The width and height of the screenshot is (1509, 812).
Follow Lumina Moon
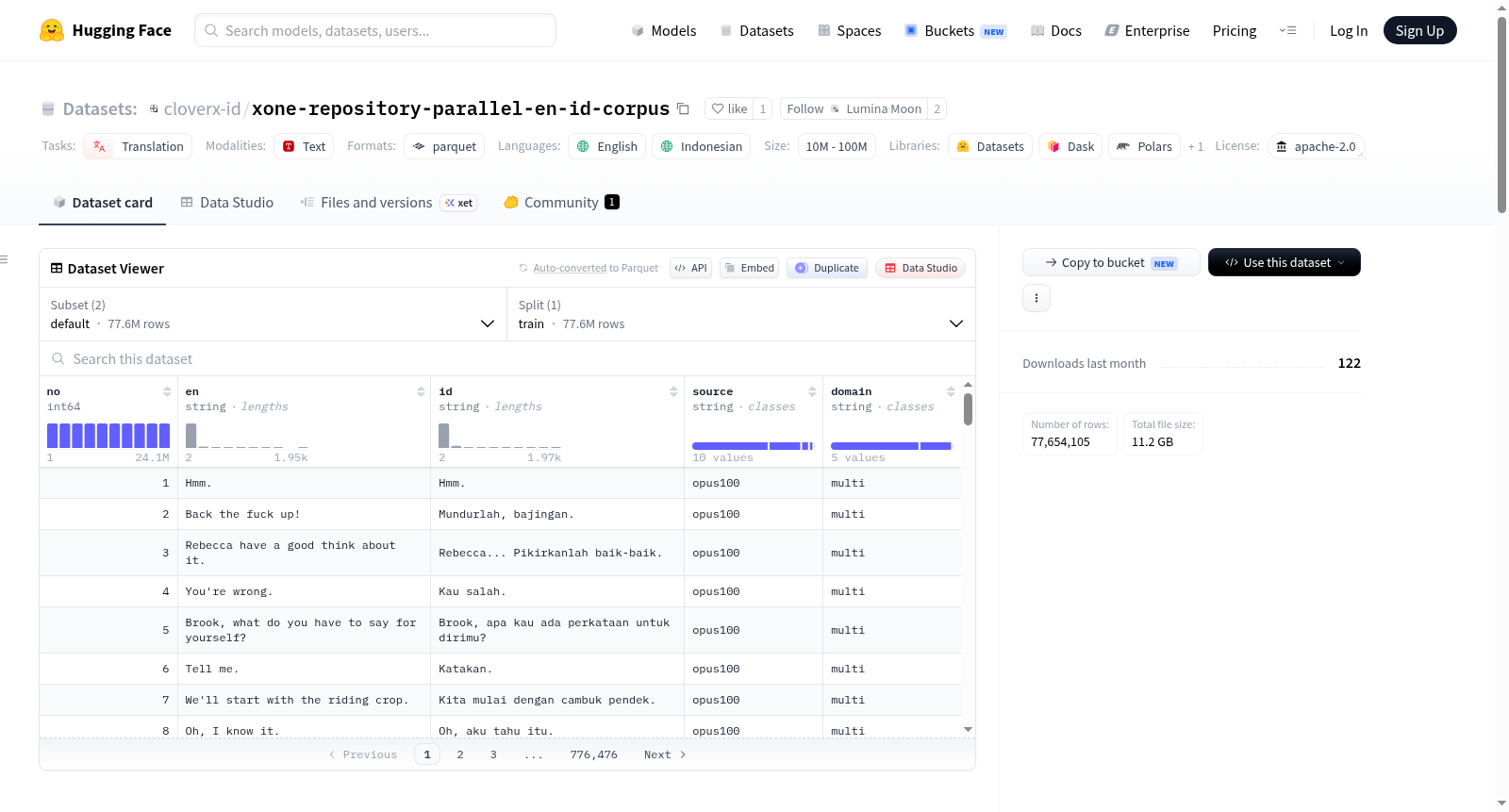(854, 108)
